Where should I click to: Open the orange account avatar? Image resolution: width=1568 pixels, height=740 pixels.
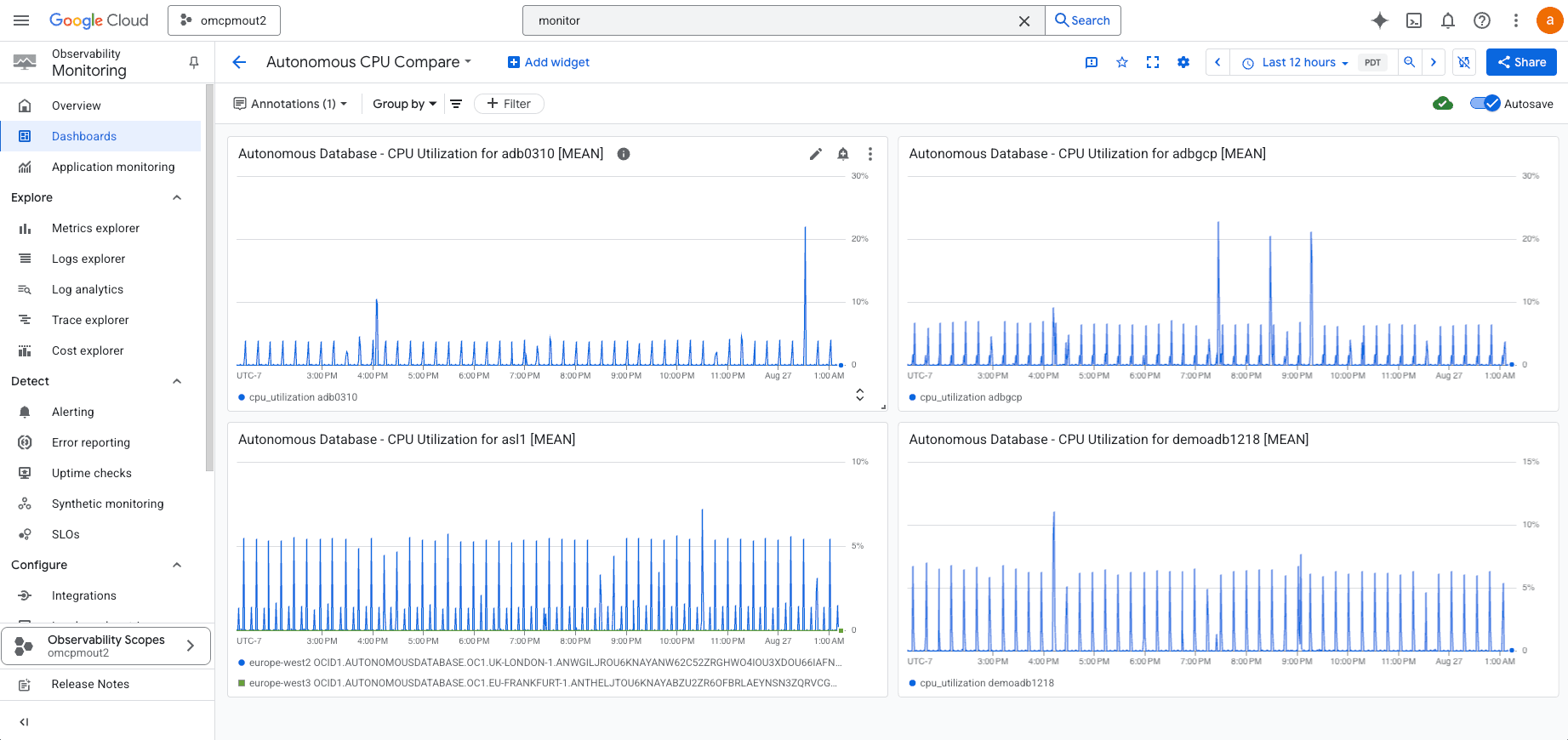coord(1549,20)
